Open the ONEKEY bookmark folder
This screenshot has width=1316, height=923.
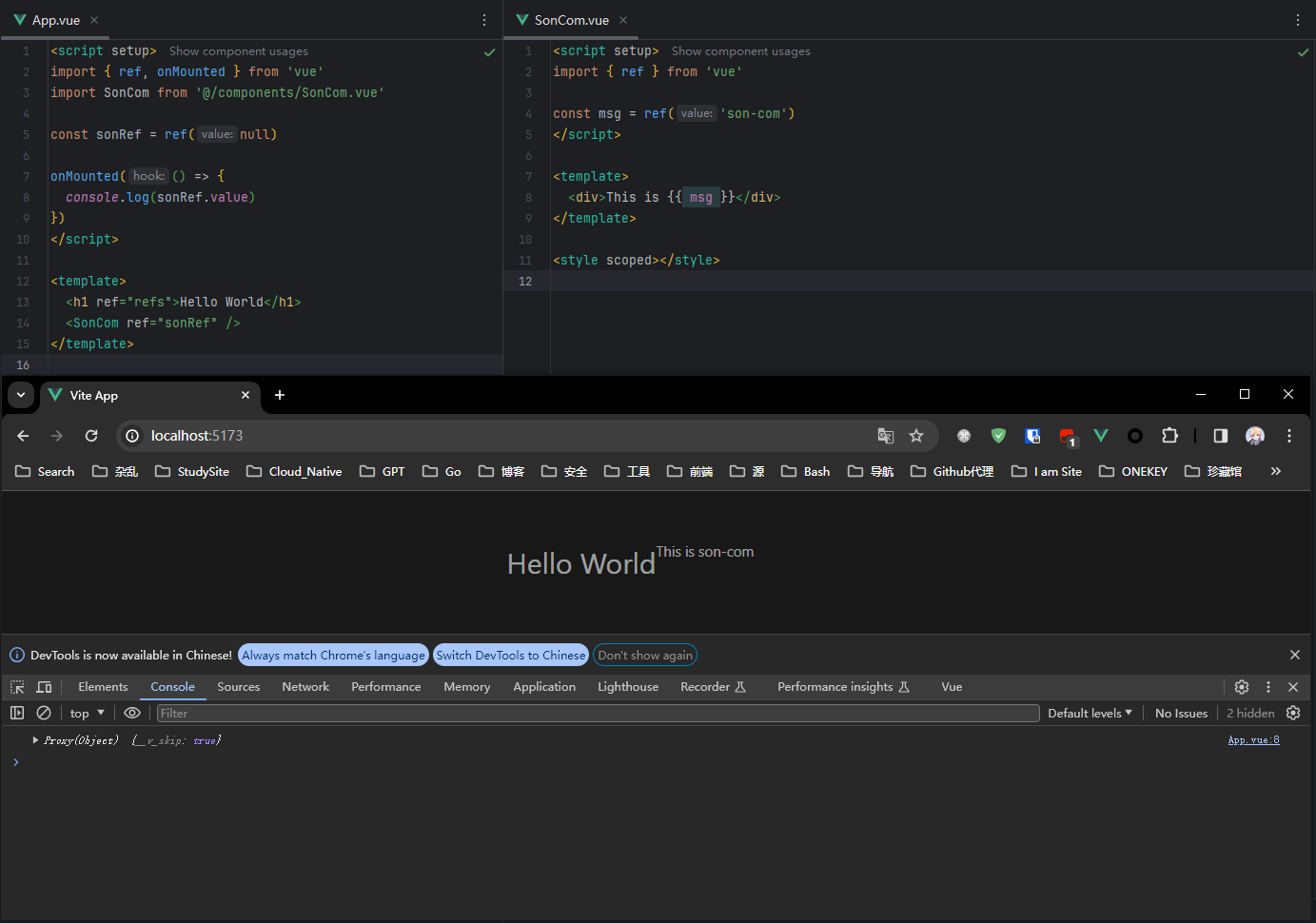point(1132,471)
